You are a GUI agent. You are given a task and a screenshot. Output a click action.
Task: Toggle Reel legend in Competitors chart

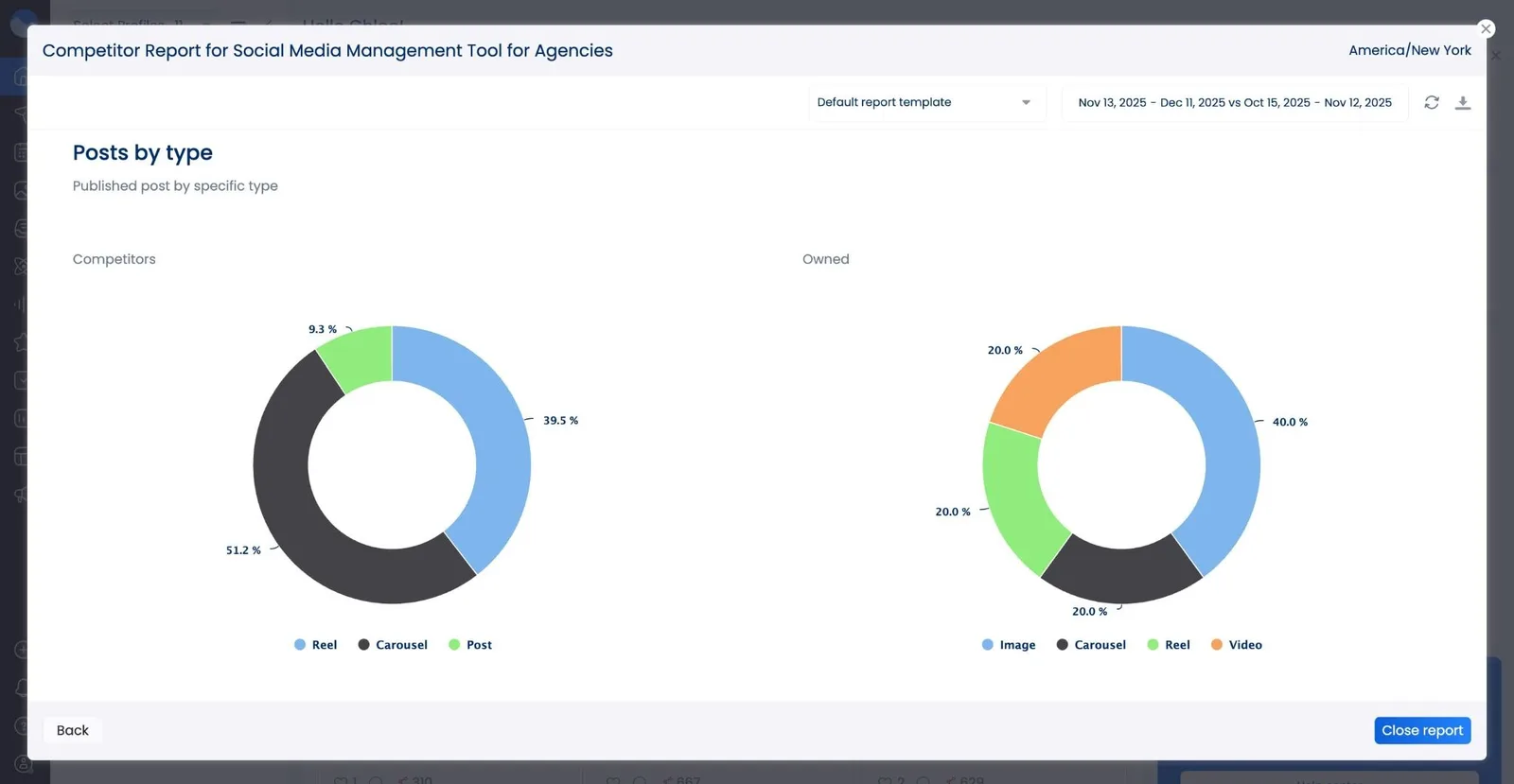point(316,645)
